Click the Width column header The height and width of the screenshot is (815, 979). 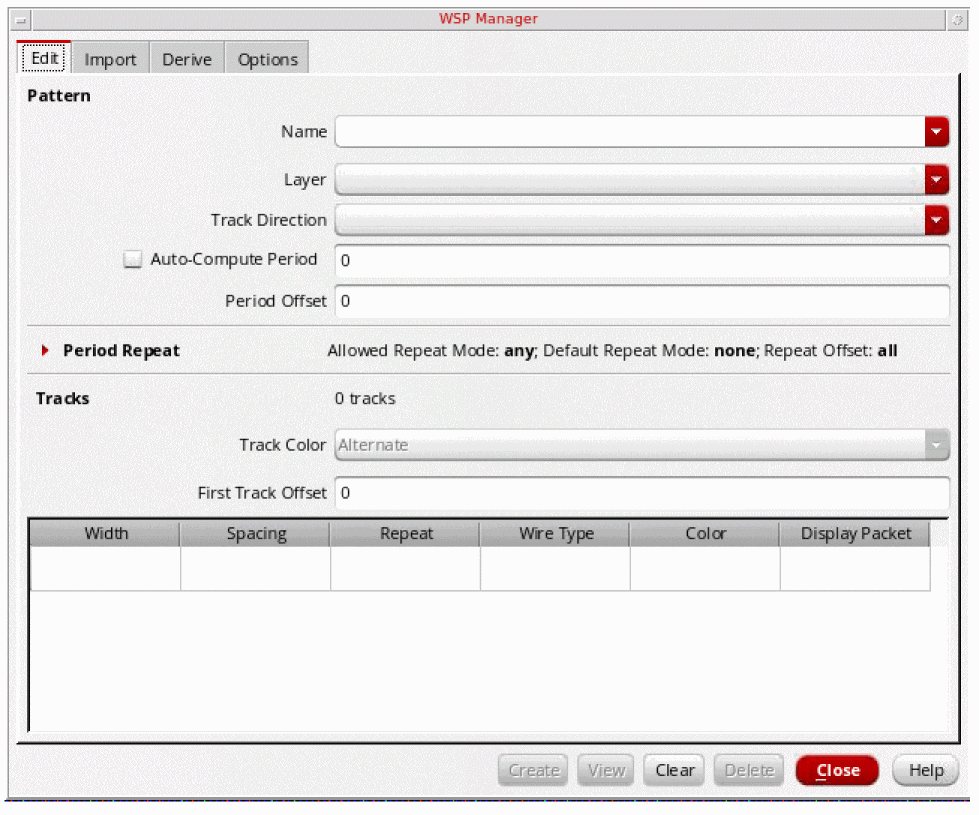click(x=106, y=533)
